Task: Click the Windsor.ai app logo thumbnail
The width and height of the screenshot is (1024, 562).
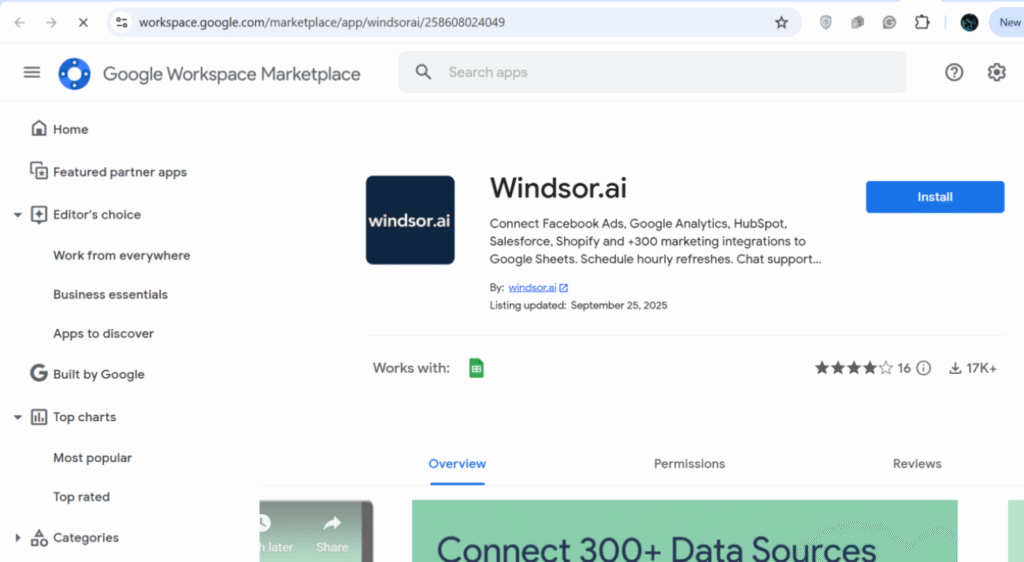Action: click(x=410, y=220)
